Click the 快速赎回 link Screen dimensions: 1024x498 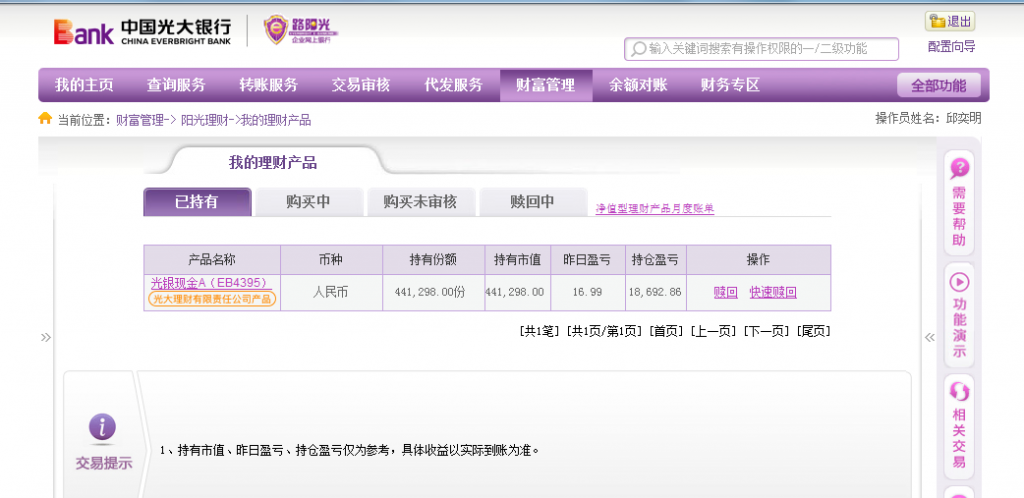tap(773, 292)
